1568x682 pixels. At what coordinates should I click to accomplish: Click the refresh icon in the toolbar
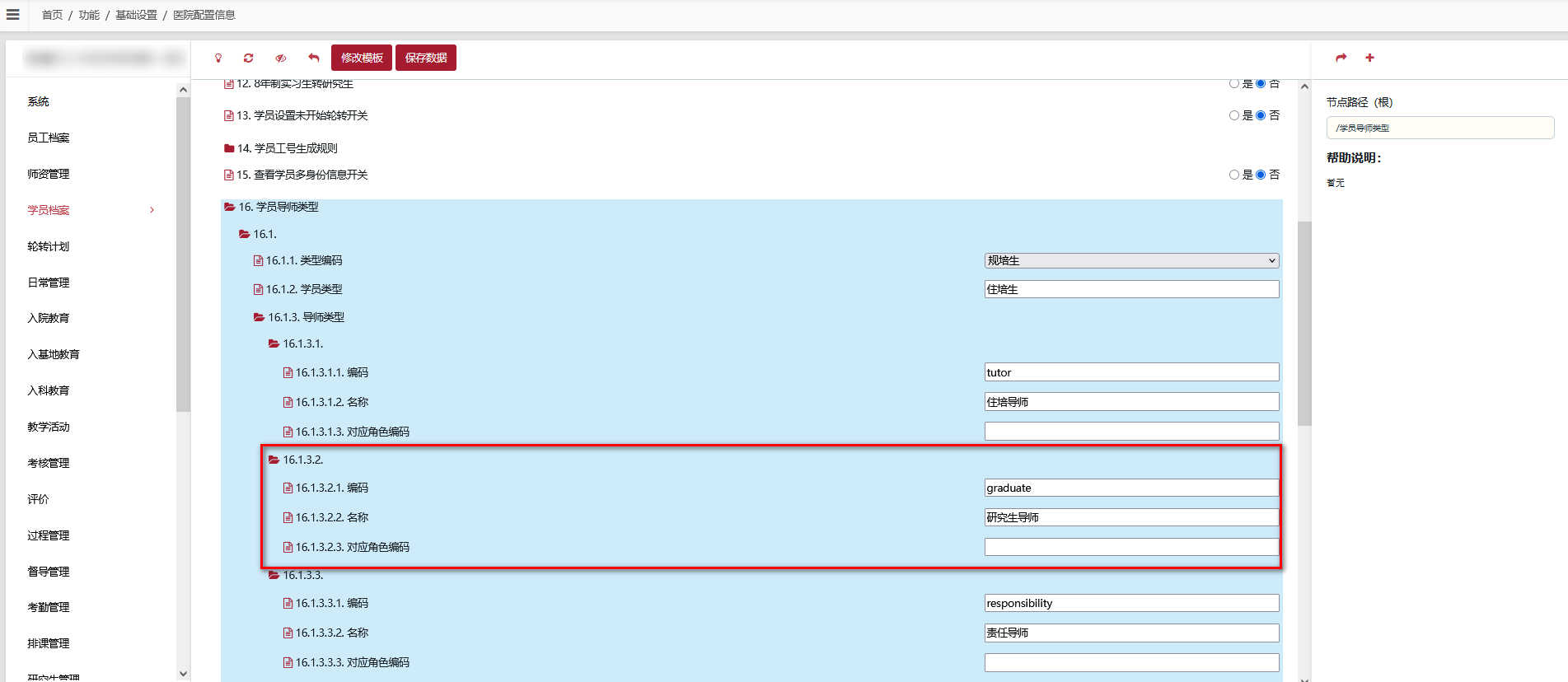pos(248,58)
